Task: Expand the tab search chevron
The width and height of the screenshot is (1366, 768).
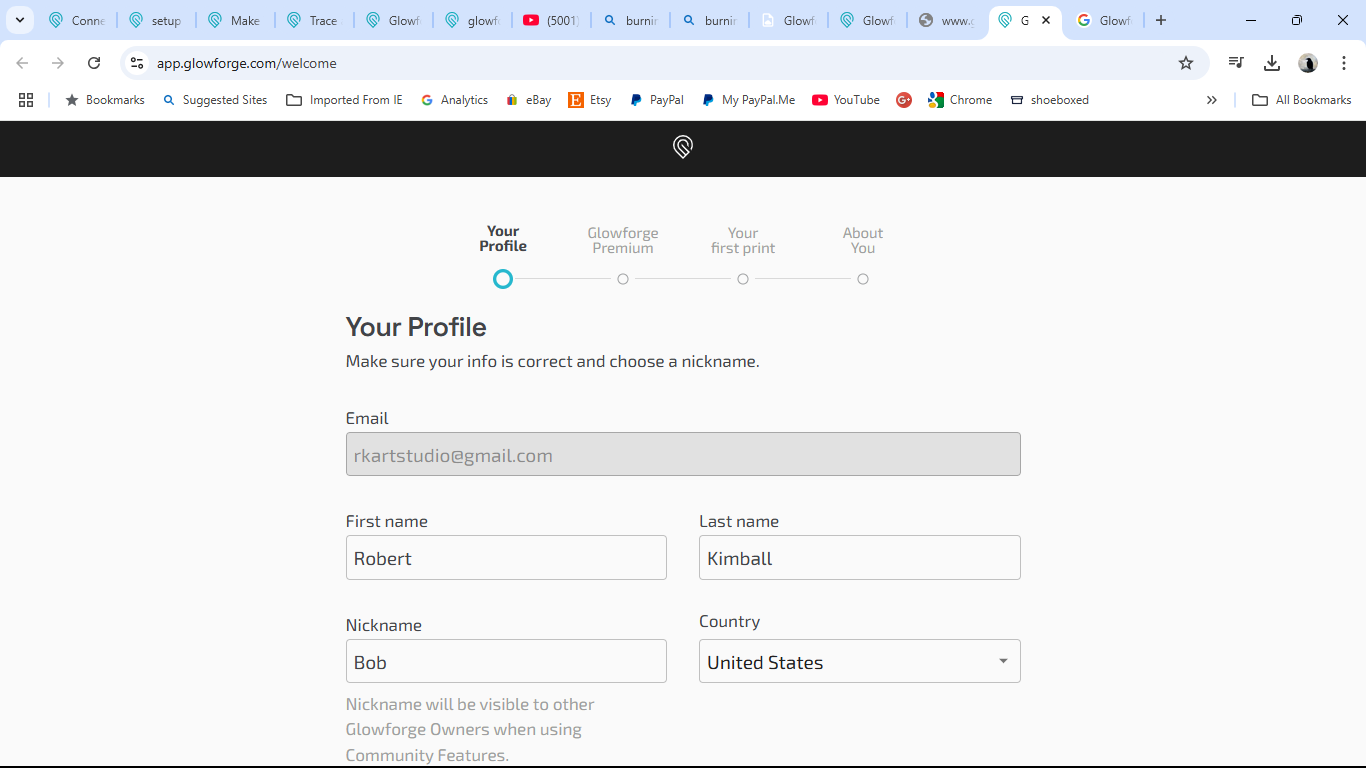Action: pyautogui.click(x=19, y=20)
